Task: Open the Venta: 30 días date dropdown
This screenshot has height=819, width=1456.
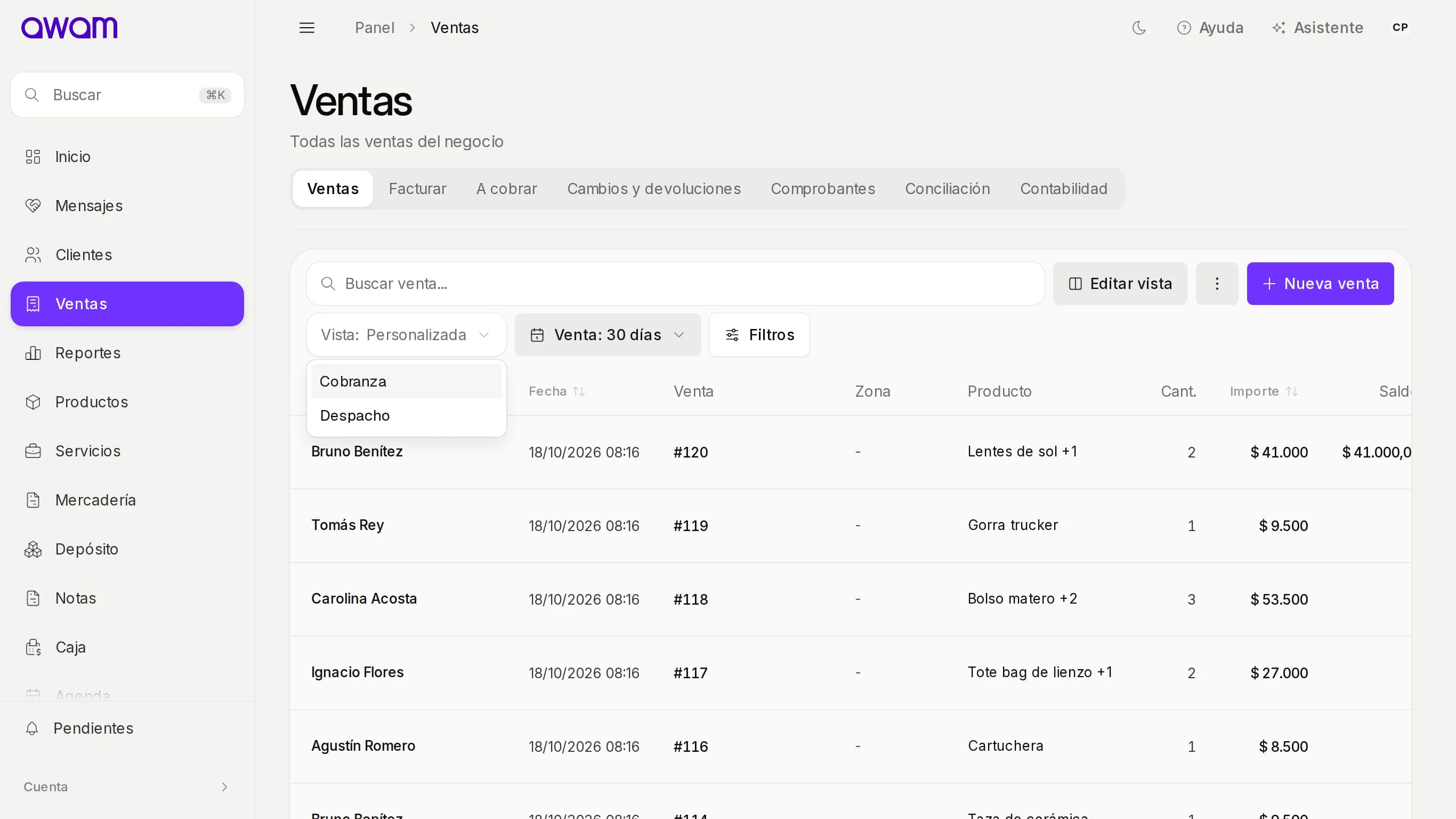Action: (x=608, y=335)
